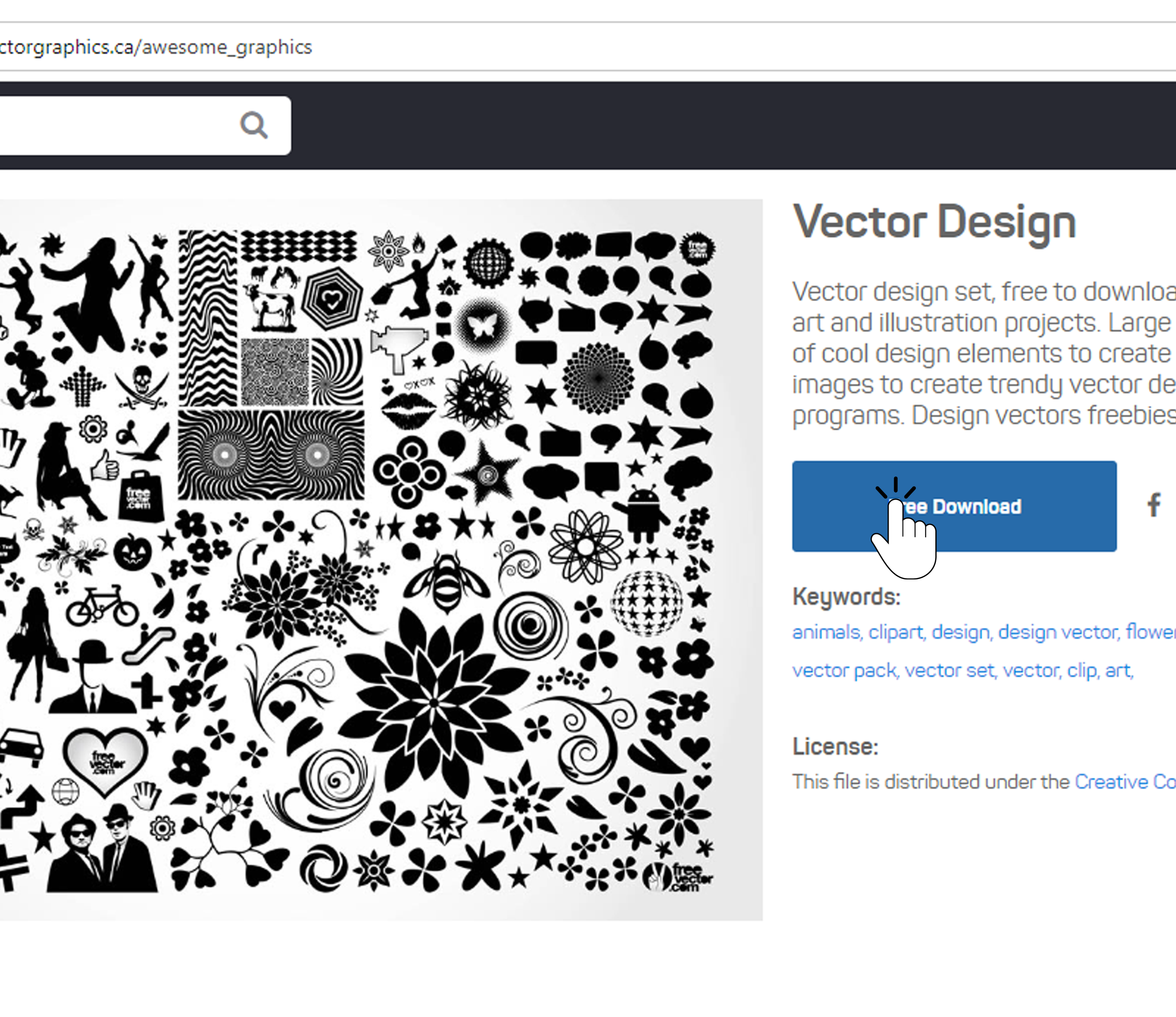Follow the 'design' keyword link

click(x=961, y=632)
